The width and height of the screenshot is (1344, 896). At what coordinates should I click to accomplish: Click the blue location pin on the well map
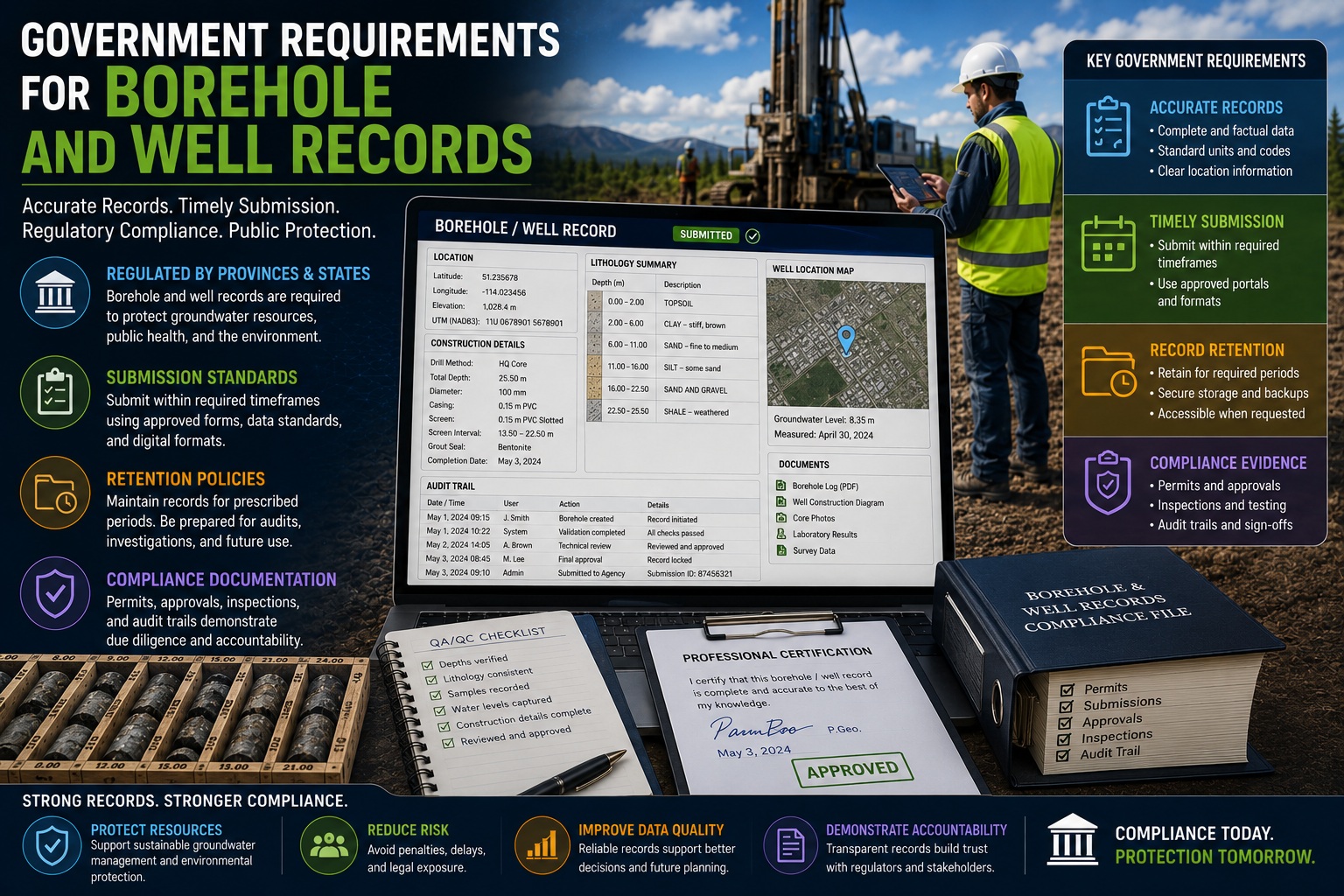(x=845, y=339)
